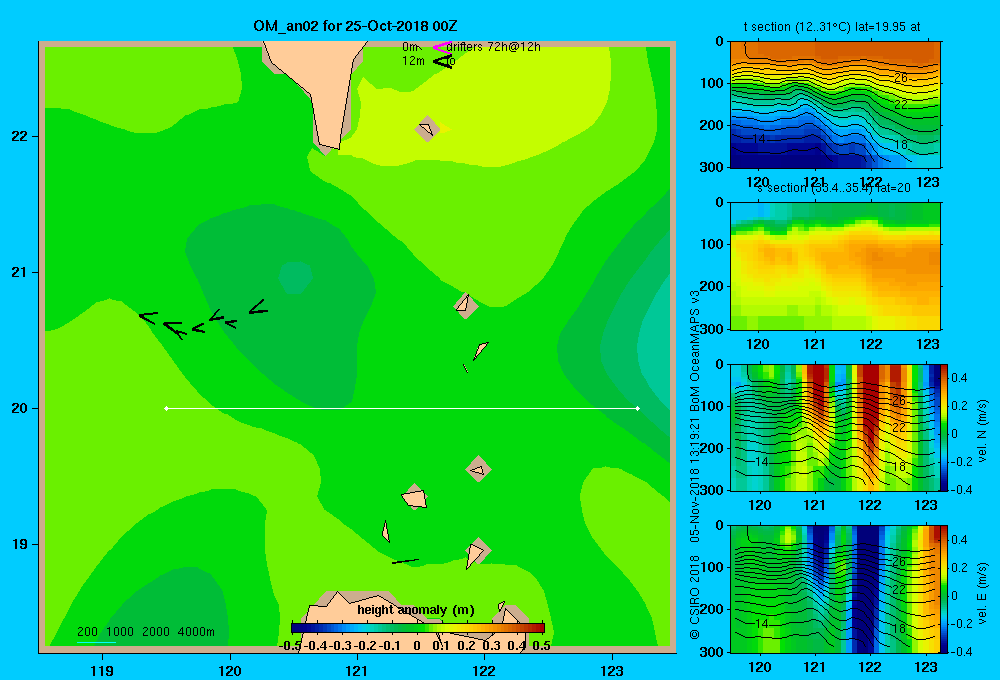The image size is (1000, 680).
Task: Click latitude label 19 on main map
Action: tap(20, 544)
